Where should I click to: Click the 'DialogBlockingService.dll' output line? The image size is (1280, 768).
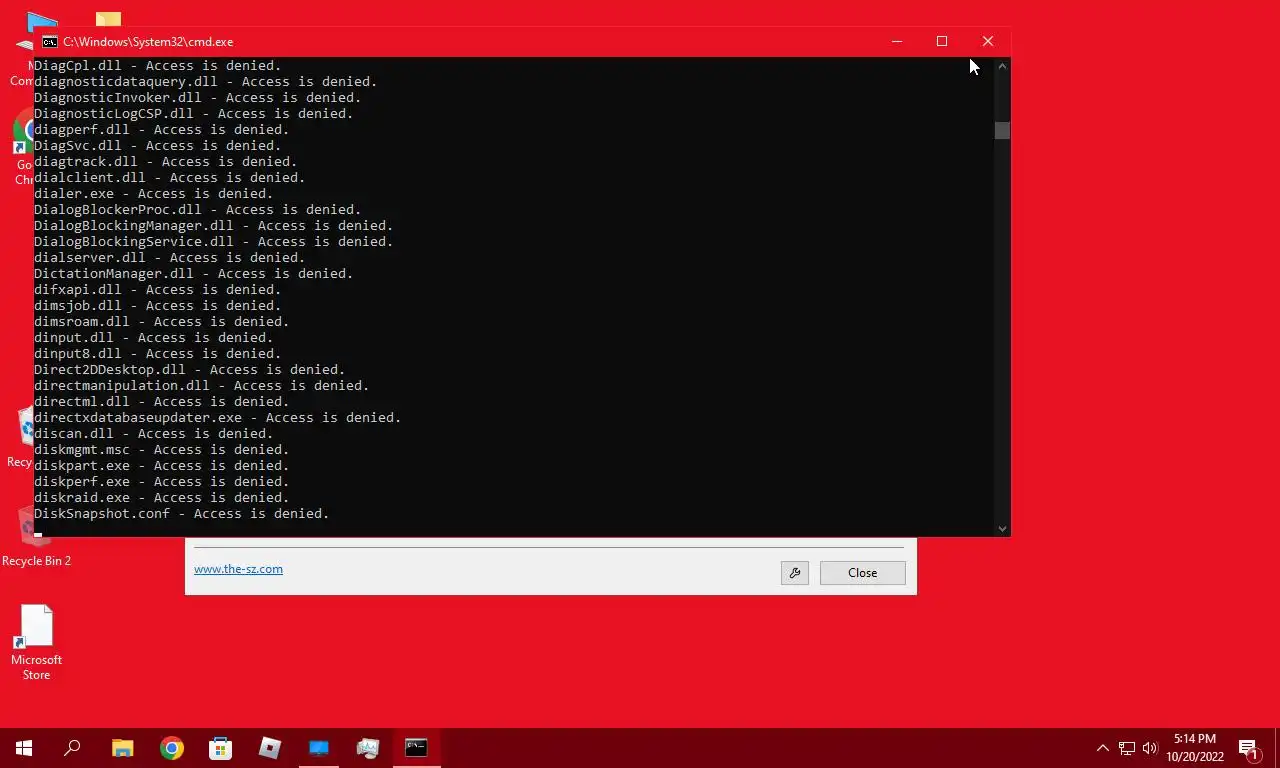pyautogui.click(x=214, y=242)
